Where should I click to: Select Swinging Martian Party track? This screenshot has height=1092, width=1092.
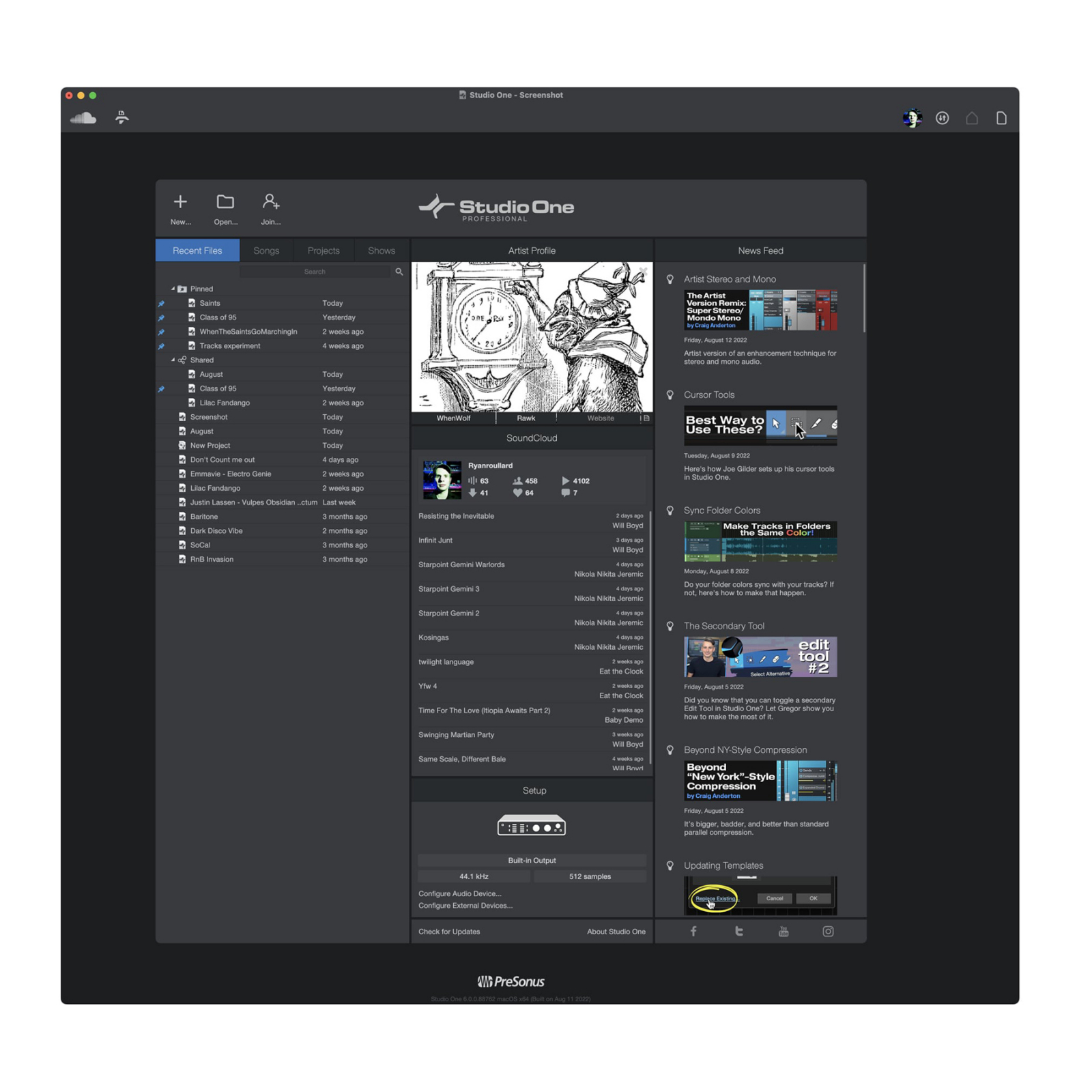[x=530, y=739]
